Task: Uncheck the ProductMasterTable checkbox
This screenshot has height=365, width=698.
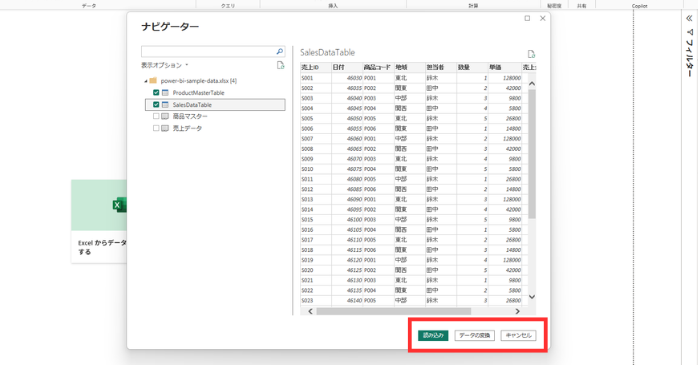Action: [156, 93]
